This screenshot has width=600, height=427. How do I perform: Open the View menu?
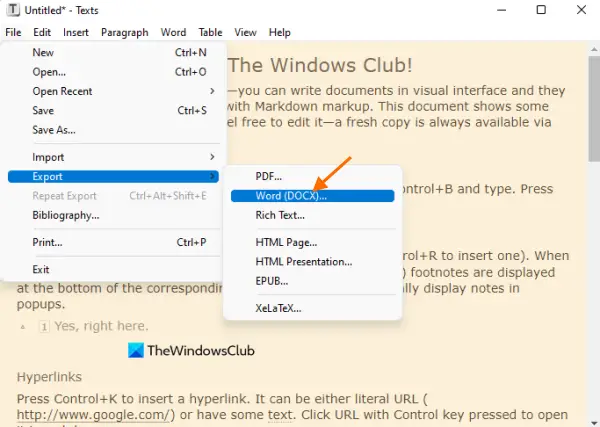click(245, 33)
